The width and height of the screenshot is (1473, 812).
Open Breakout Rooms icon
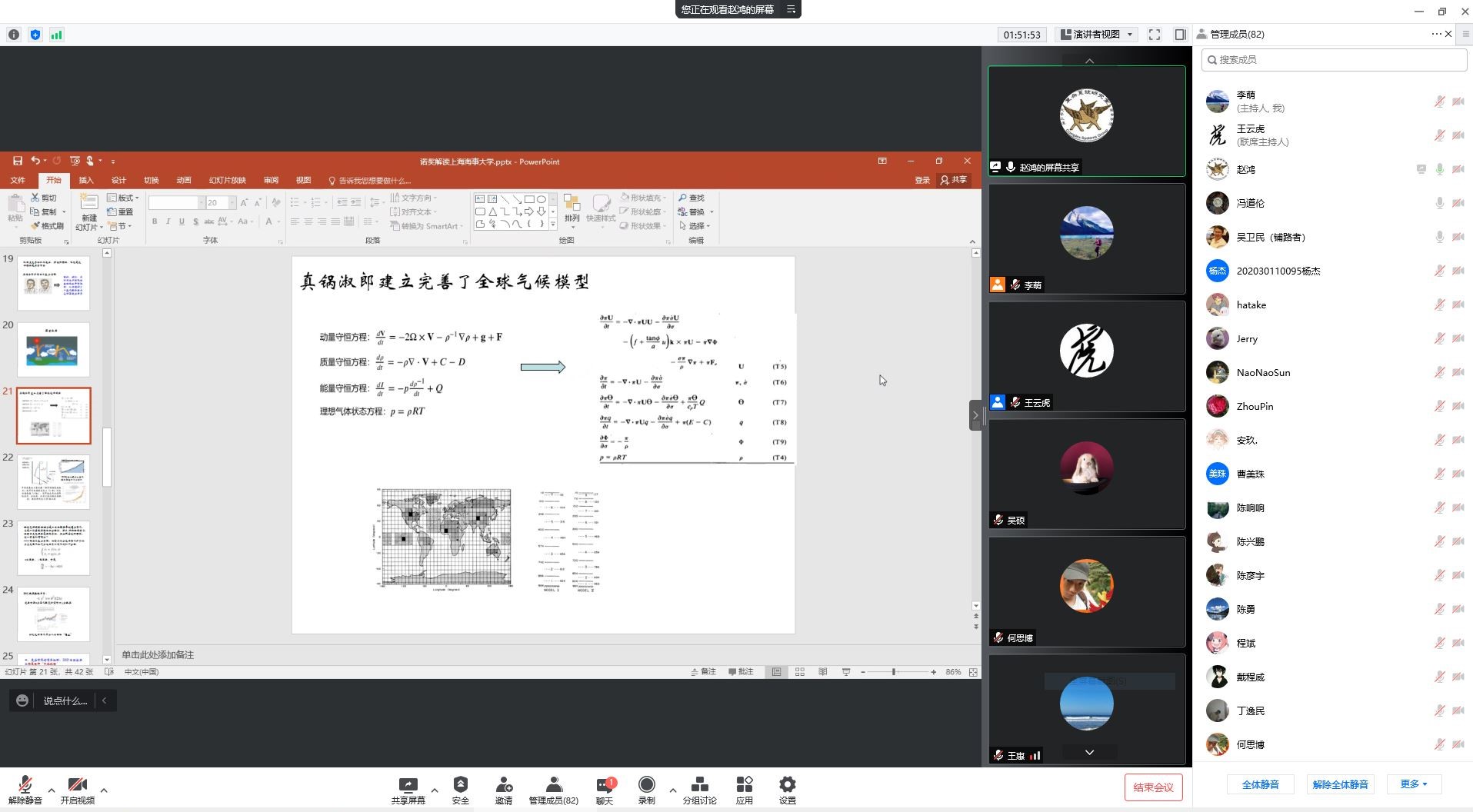pos(699,785)
